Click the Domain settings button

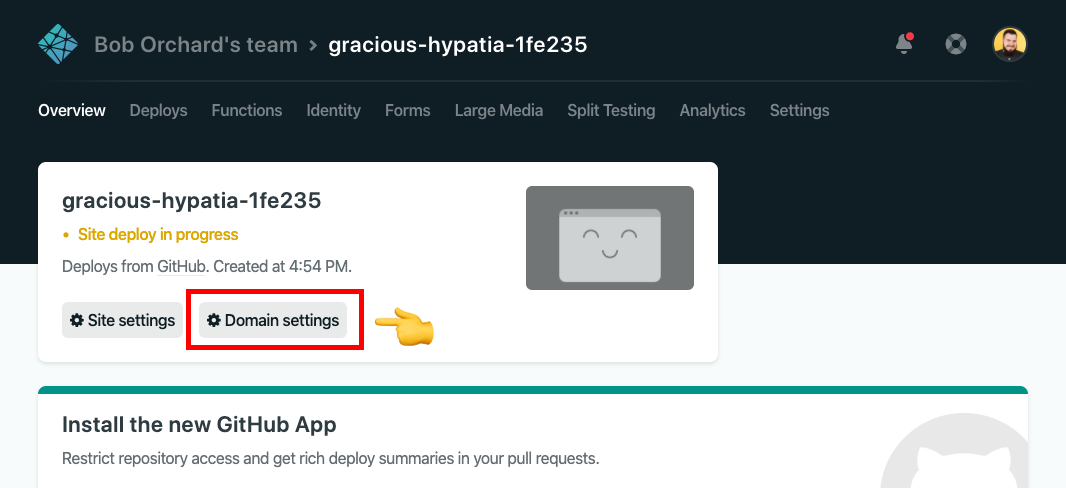[x=273, y=320]
